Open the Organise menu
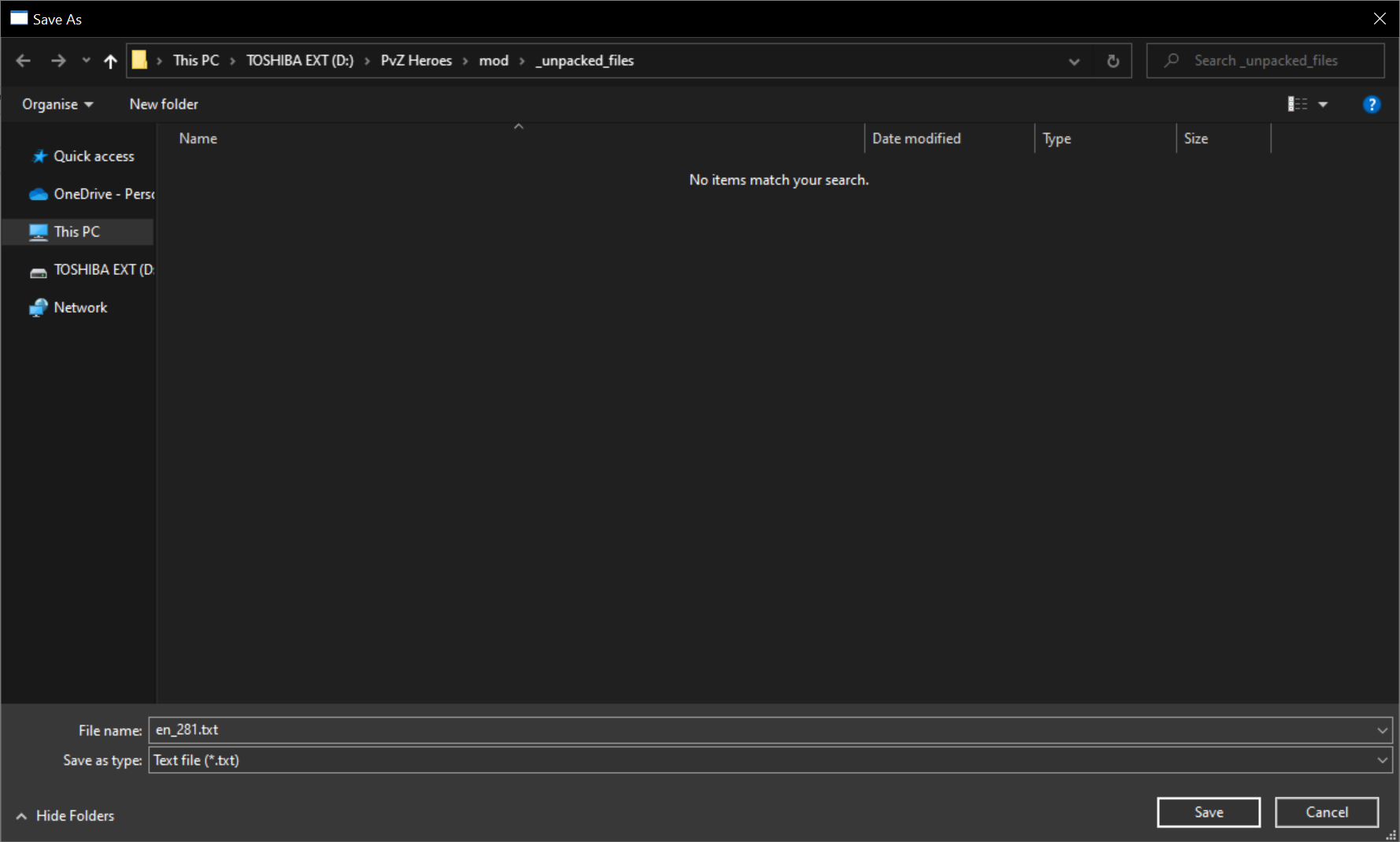 (x=57, y=104)
